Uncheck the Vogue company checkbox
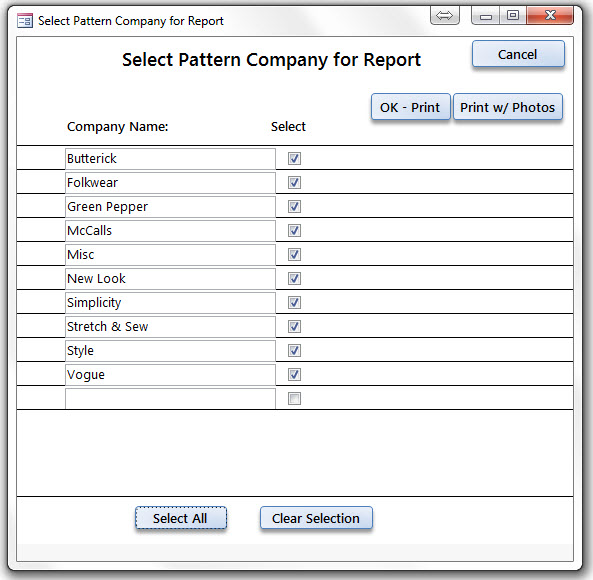The image size is (593, 580). 294,374
